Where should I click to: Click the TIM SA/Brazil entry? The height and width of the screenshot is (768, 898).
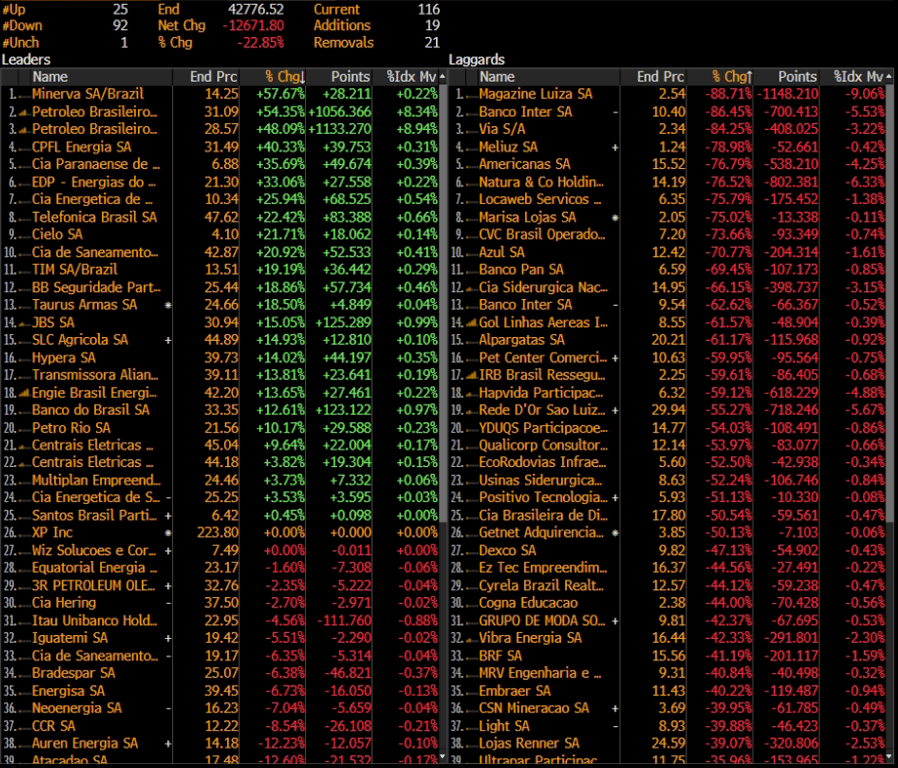coord(220,270)
